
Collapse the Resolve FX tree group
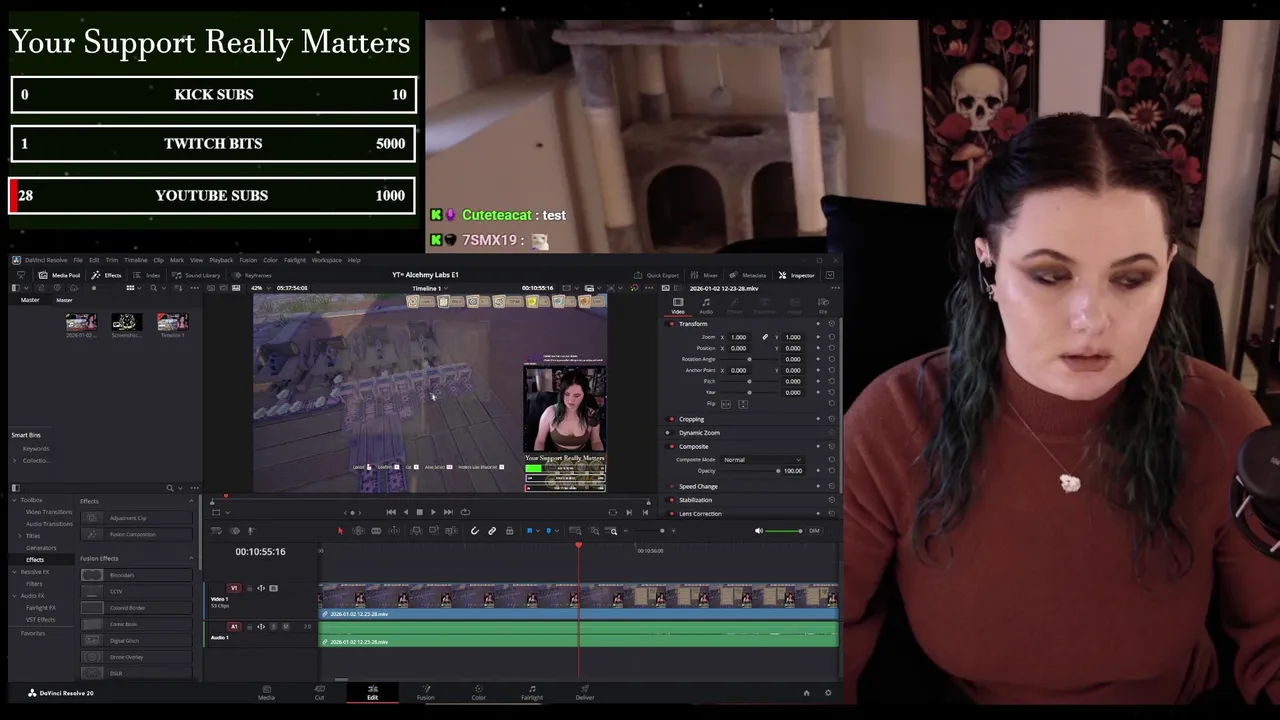pyautogui.click(x=15, y=571)
